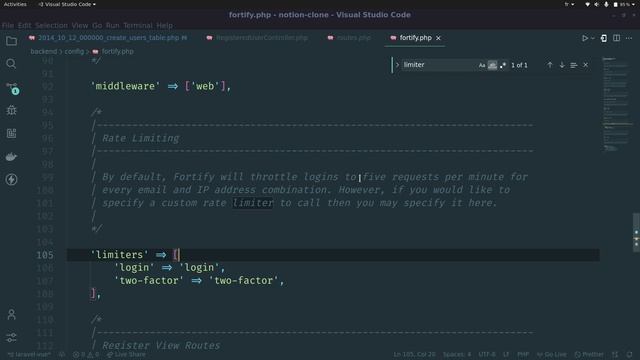Open the Help menu

pyautogui.click(x=164, y=25)
